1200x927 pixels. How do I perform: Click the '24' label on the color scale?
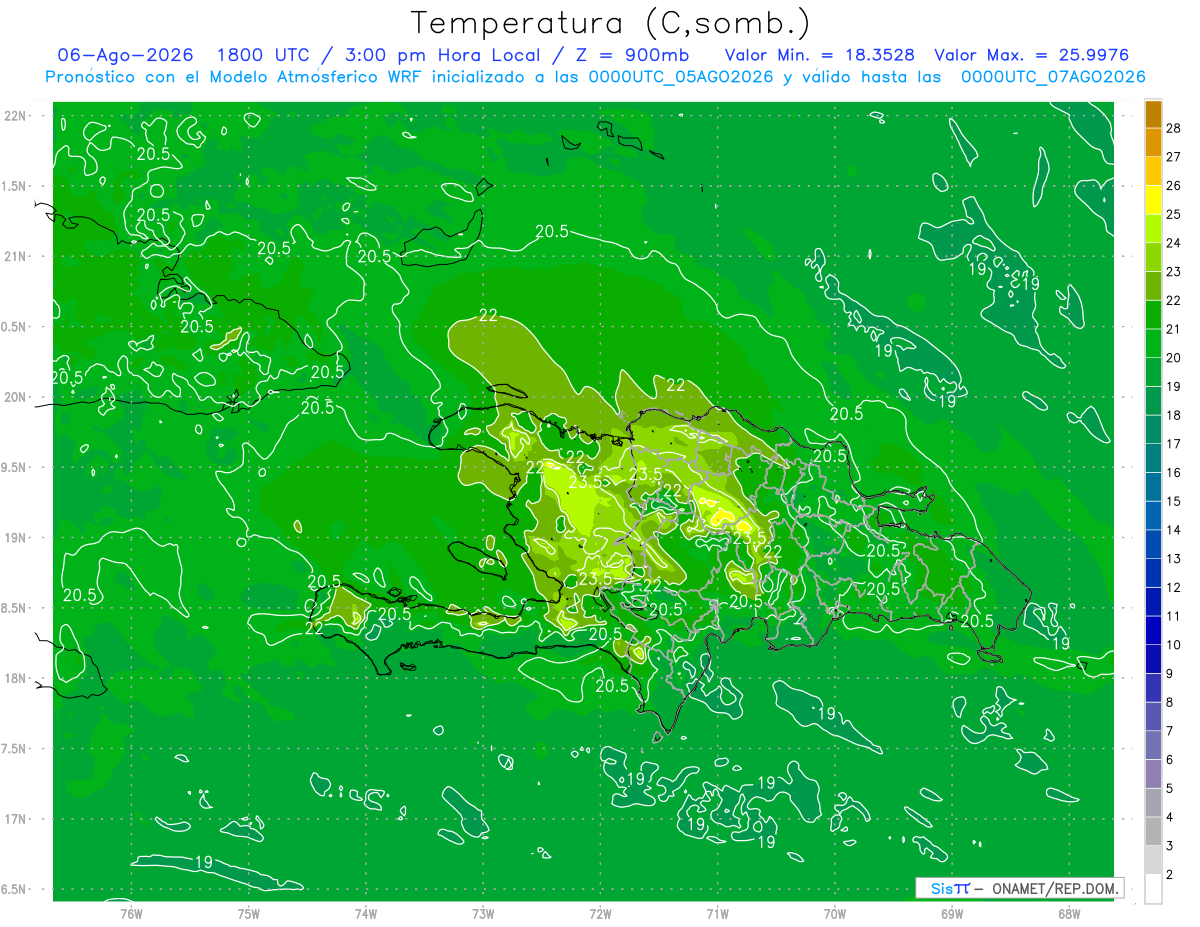click(1173, 243)
